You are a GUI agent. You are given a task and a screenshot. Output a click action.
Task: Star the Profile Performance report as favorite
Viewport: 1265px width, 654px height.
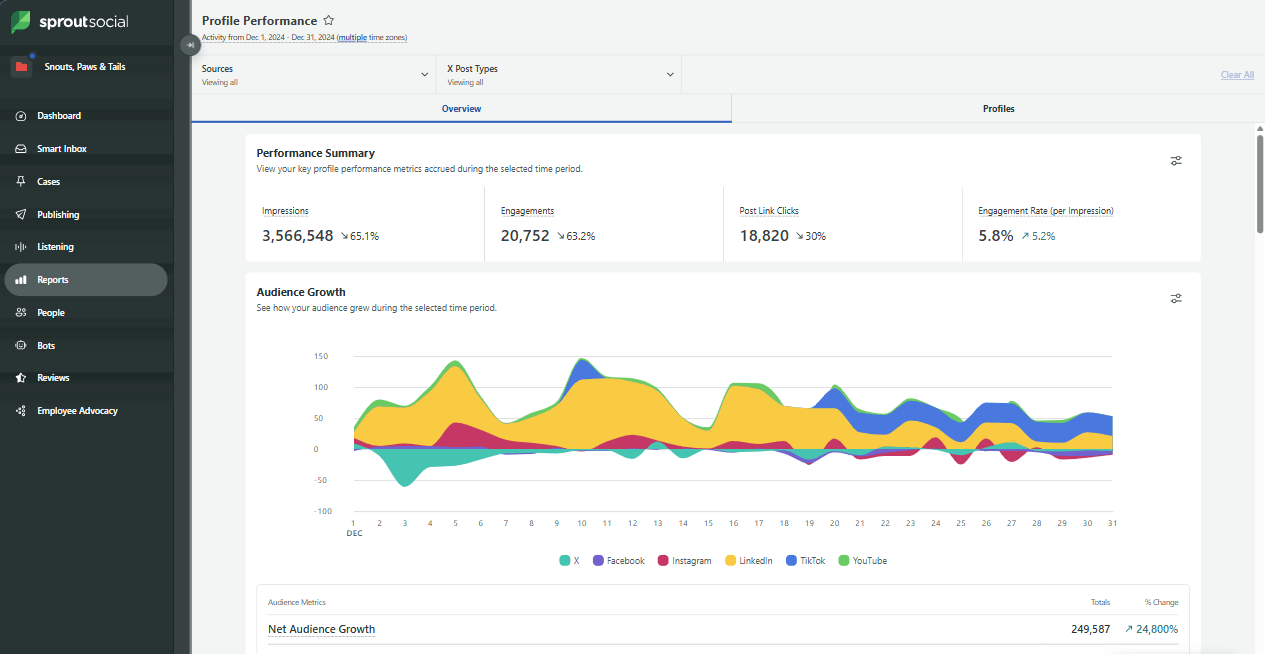click(x=328, y=19)
